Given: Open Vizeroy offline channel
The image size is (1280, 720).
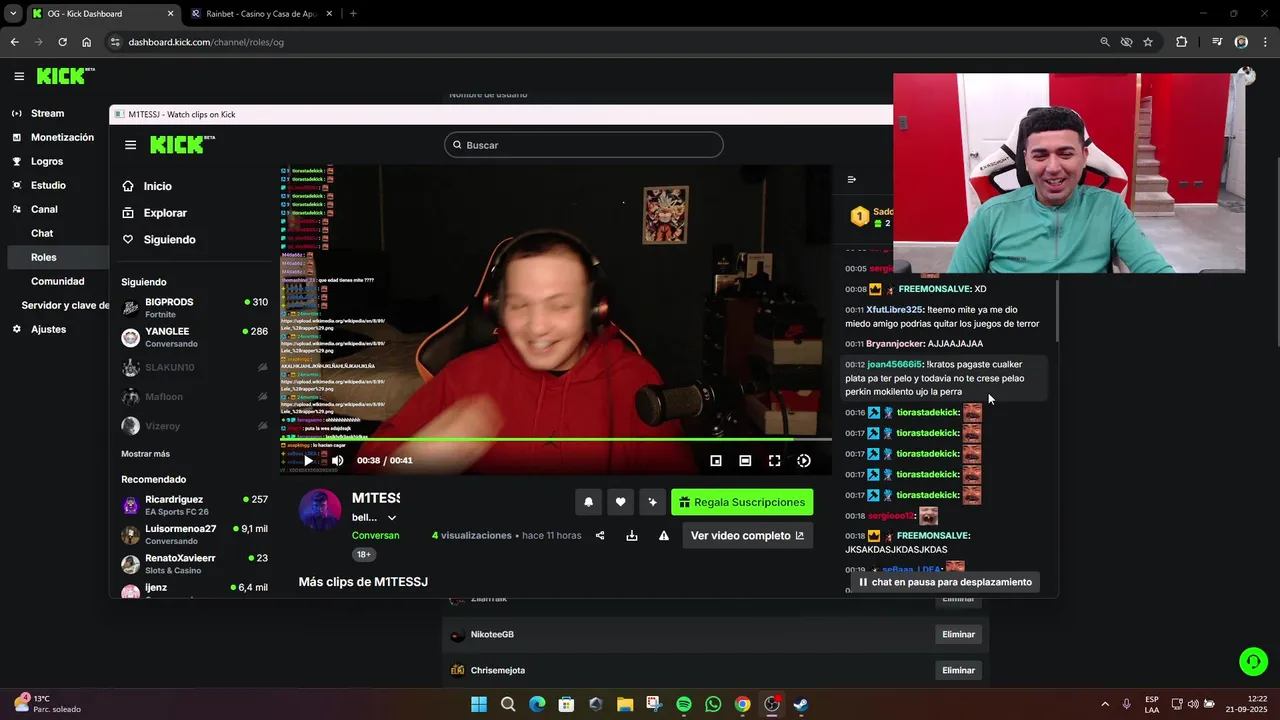Looking at the screenshot, I should pos(195,426).
